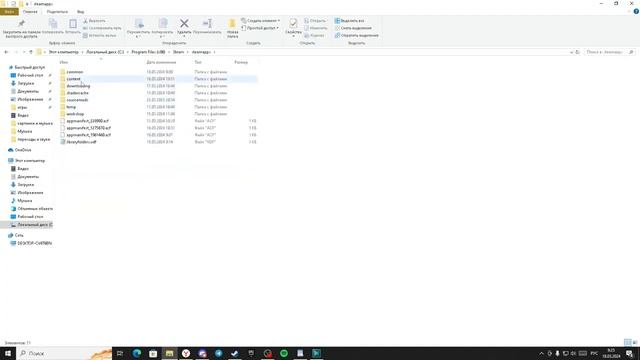The image size is (640, 360).
Task: Select the sourcemods folder
Action: pos(77,100)
